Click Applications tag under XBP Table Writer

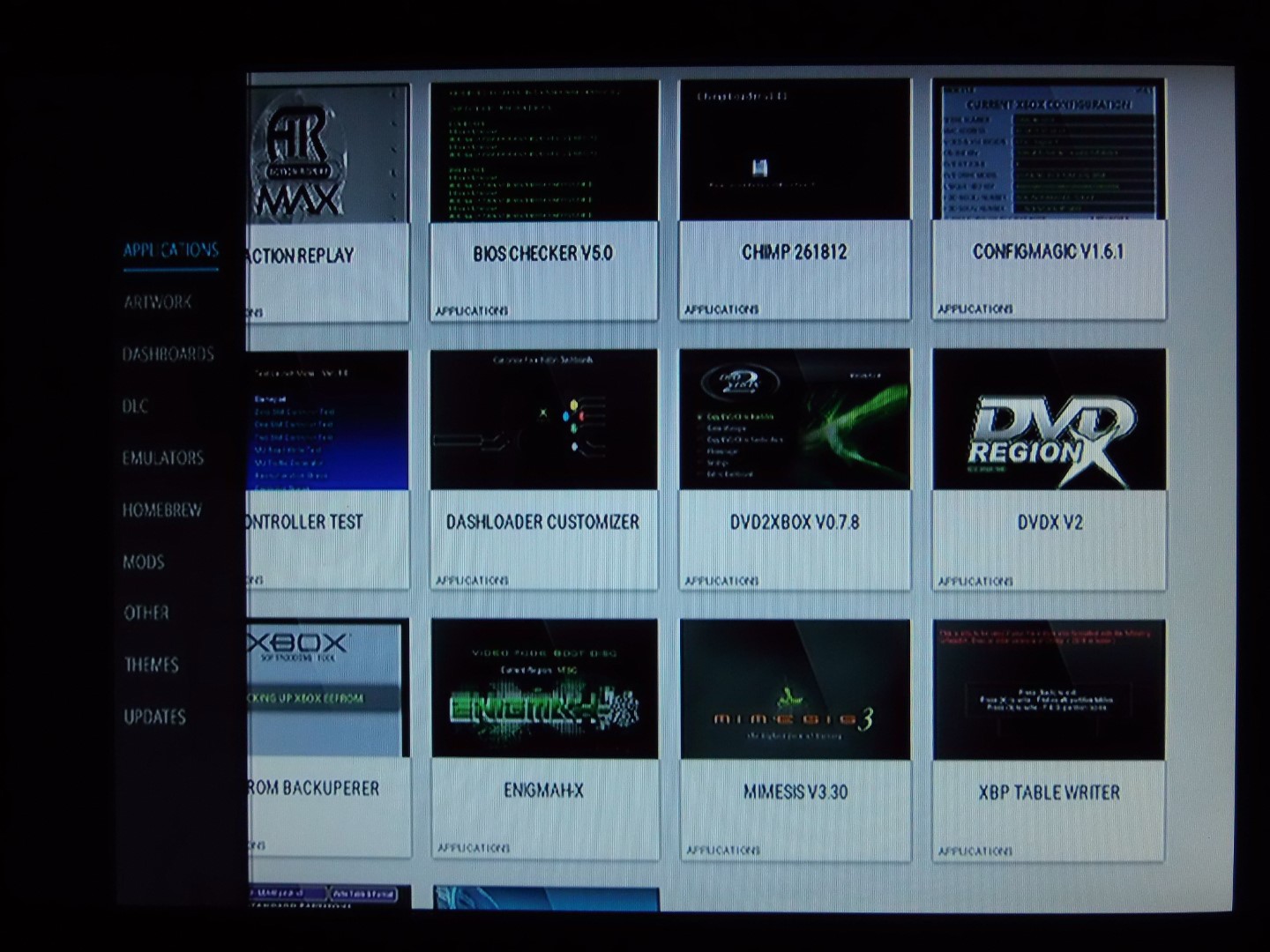(975, 852)
